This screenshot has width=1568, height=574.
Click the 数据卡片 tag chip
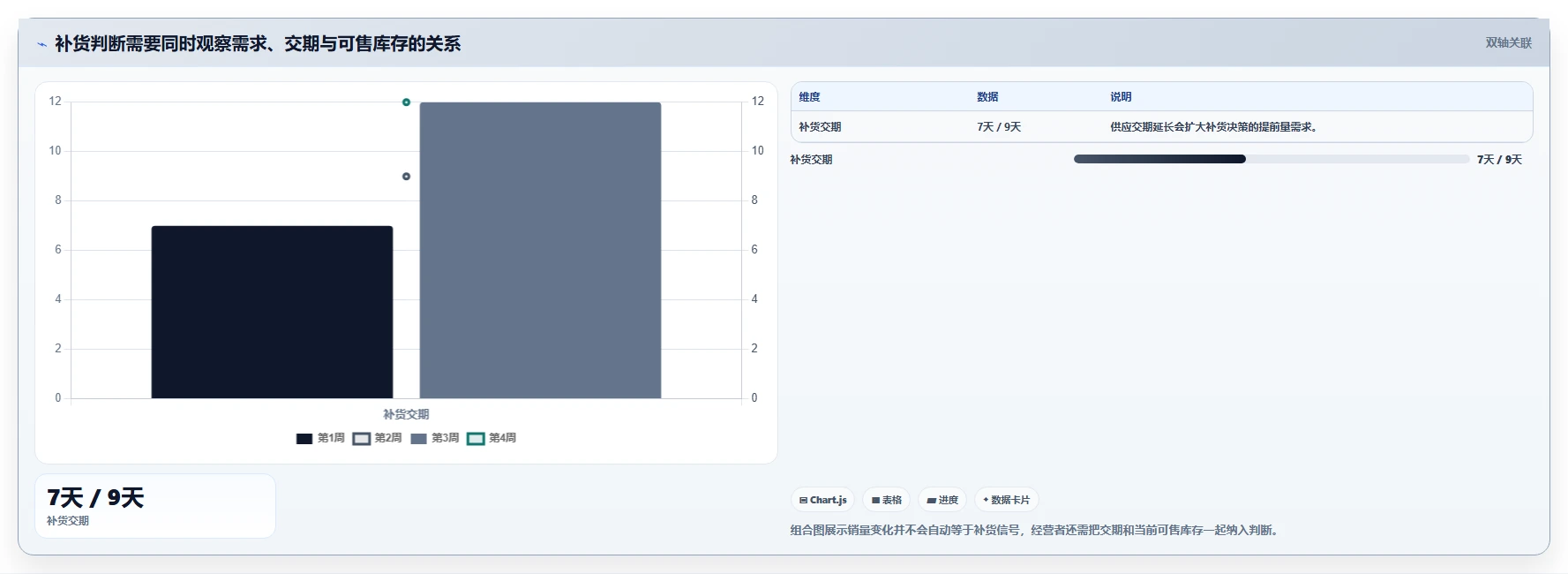pyautogui.click(x=1006, y=500)
